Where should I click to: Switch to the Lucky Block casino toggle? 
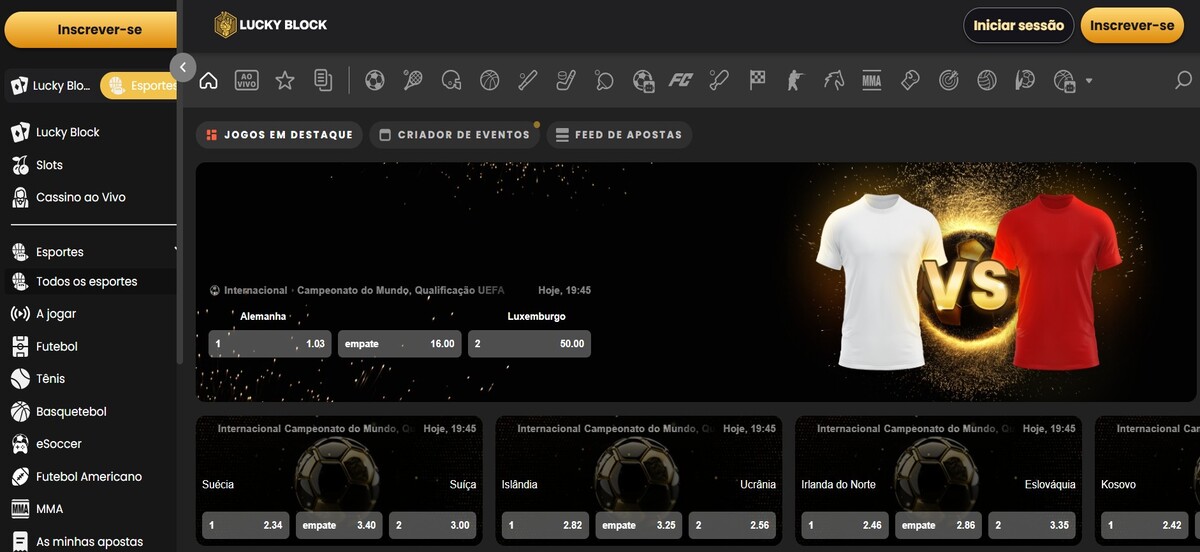(x=51, y=86)
